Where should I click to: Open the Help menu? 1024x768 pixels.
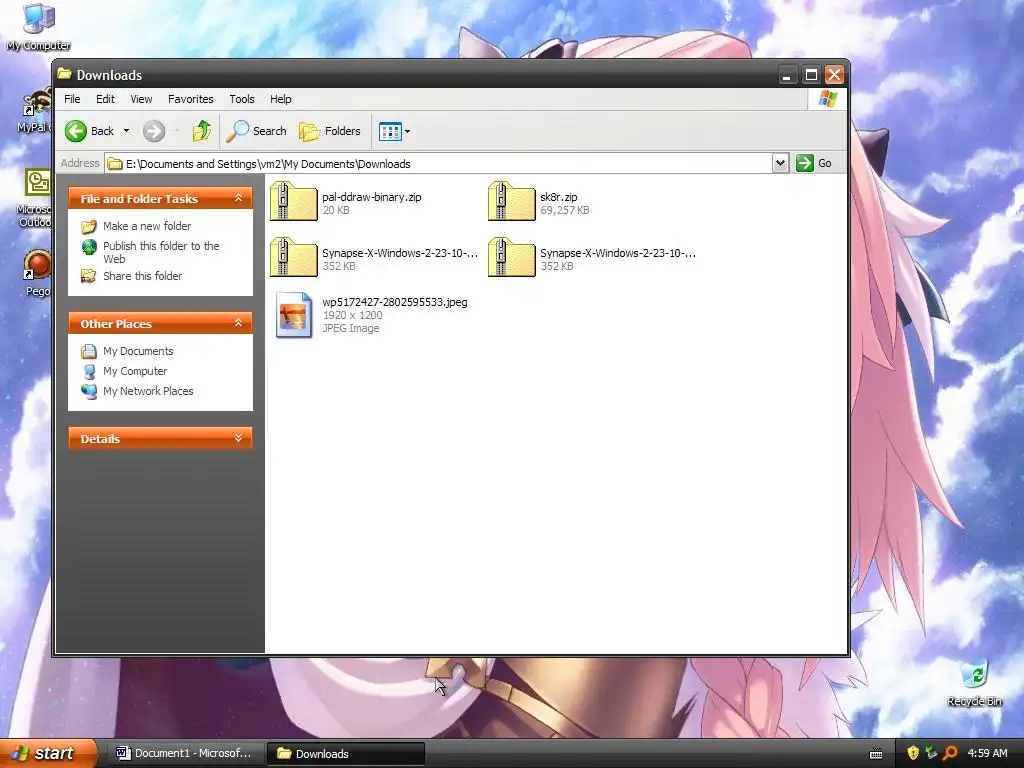pyautogui.click(x=281, y=99)
